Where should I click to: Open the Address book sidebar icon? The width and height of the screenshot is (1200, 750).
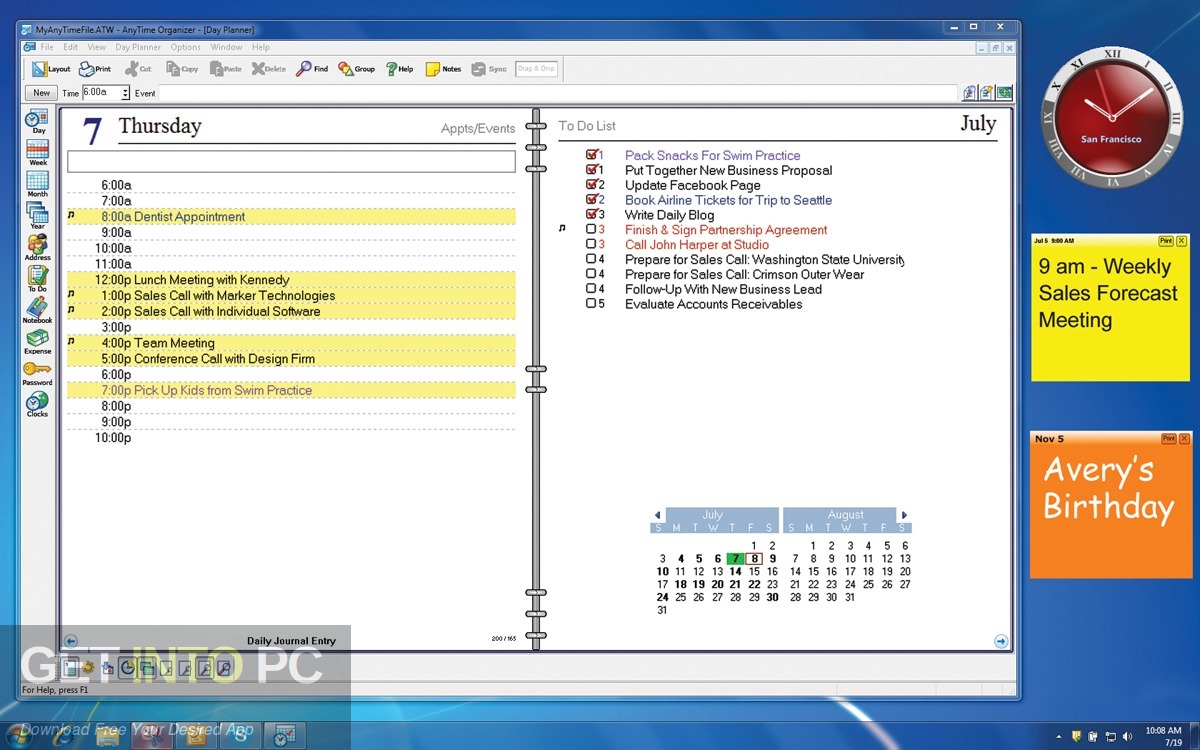(38, 247)
